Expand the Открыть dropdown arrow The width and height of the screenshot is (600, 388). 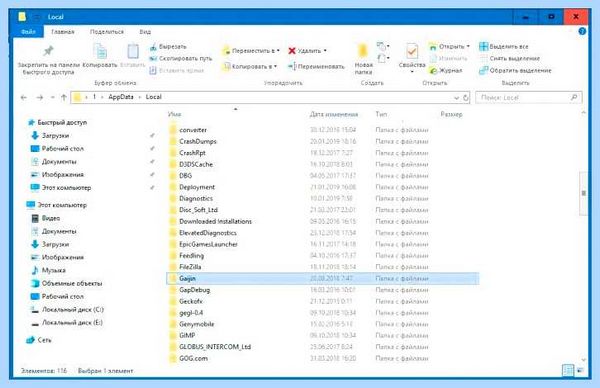click(x=468, y=47)
